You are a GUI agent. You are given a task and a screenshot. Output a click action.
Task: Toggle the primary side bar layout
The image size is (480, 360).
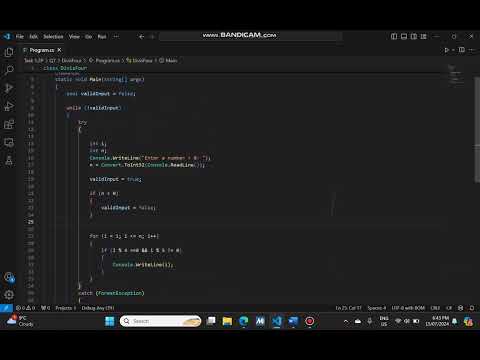(x=394, y=36)
